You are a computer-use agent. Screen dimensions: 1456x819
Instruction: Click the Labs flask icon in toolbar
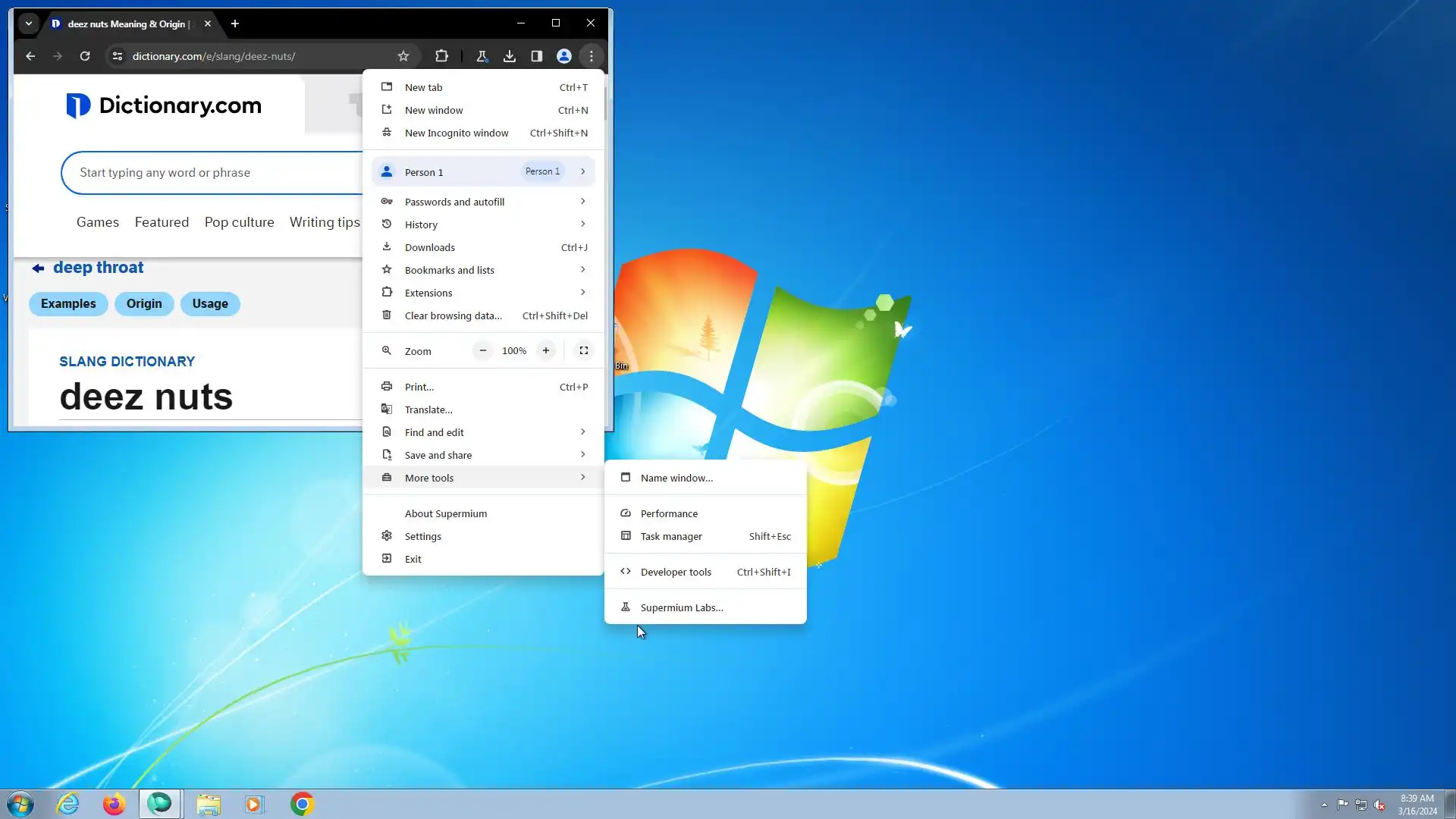click(x=481, y=56)
